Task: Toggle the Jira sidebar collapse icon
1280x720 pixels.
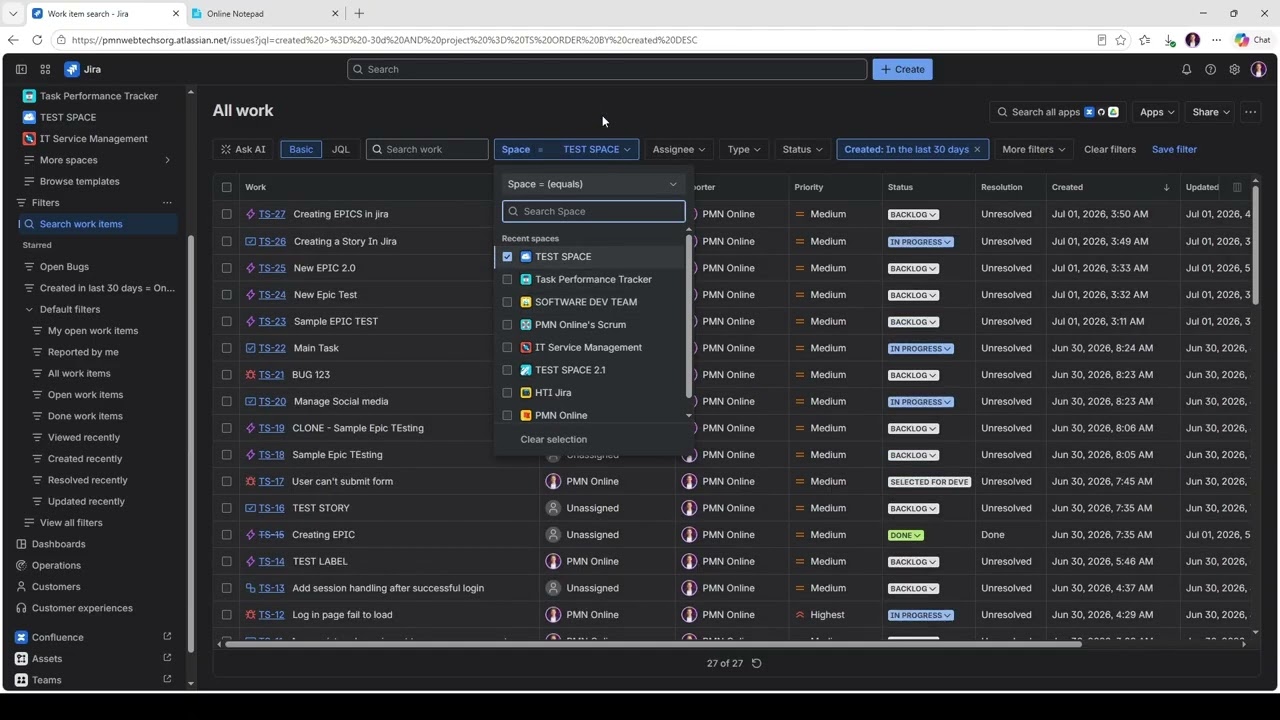Action: (21, 69)
